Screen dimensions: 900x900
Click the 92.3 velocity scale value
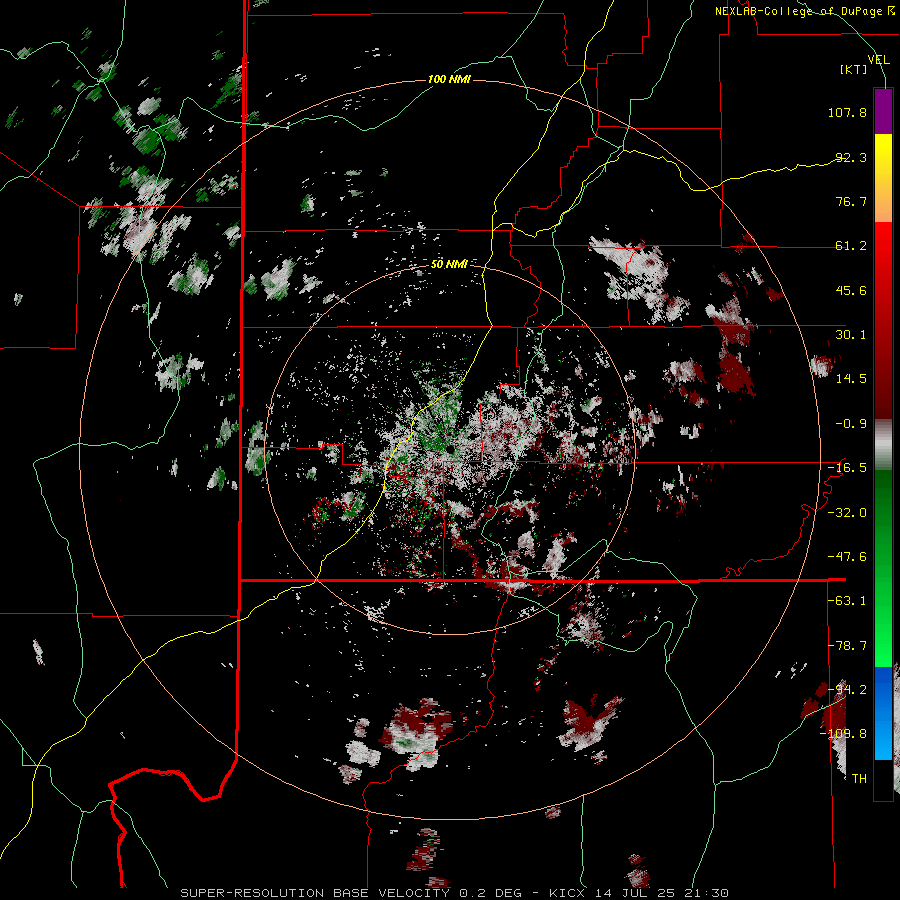[x=851, y=157]
